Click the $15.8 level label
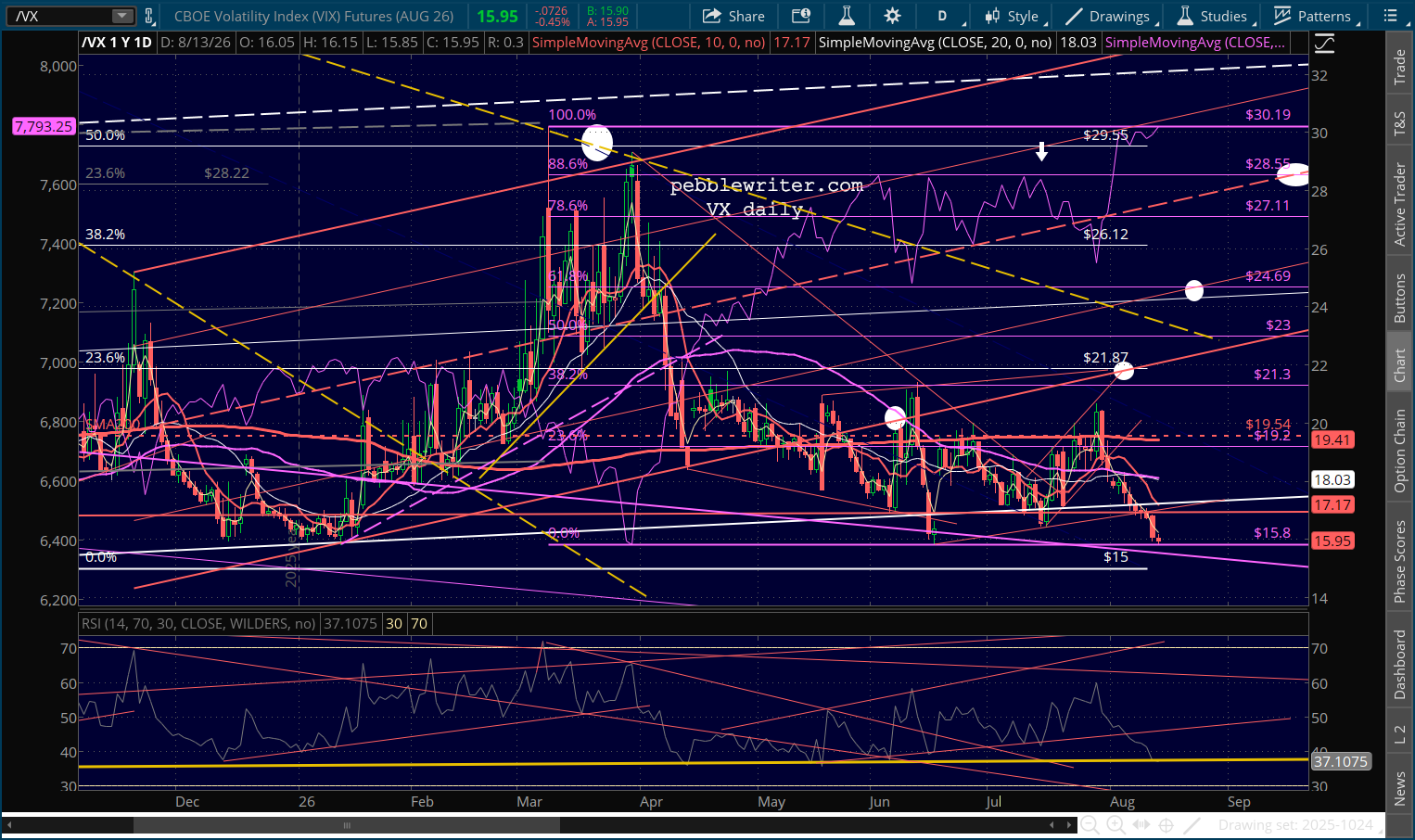The image size is (1415, 840). click(1272, 533)
